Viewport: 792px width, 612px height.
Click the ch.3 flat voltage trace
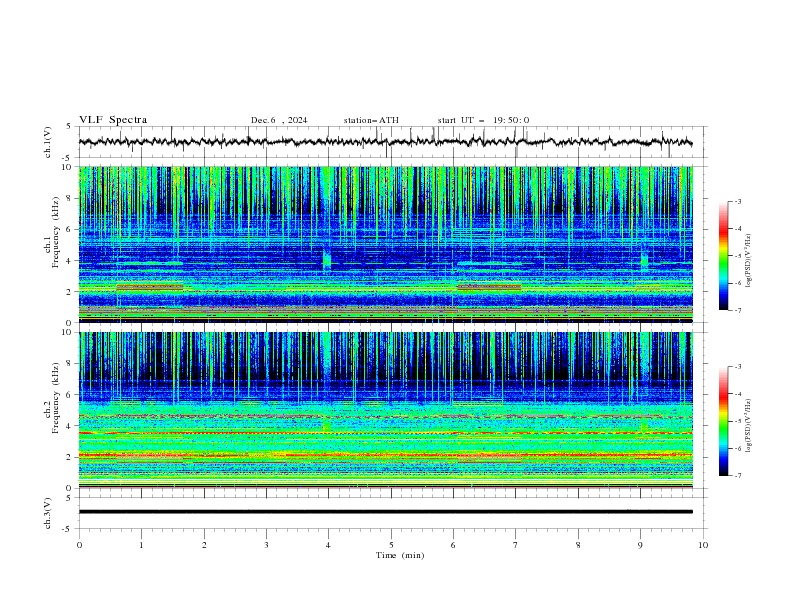tap(385, 512)
